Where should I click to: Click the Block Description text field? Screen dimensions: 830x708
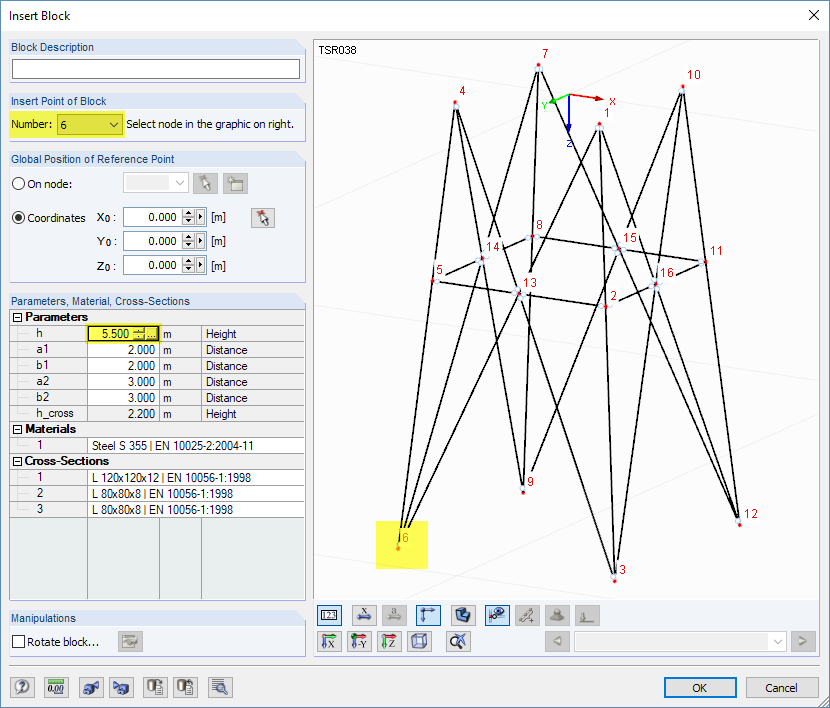[x=156, y=69]
